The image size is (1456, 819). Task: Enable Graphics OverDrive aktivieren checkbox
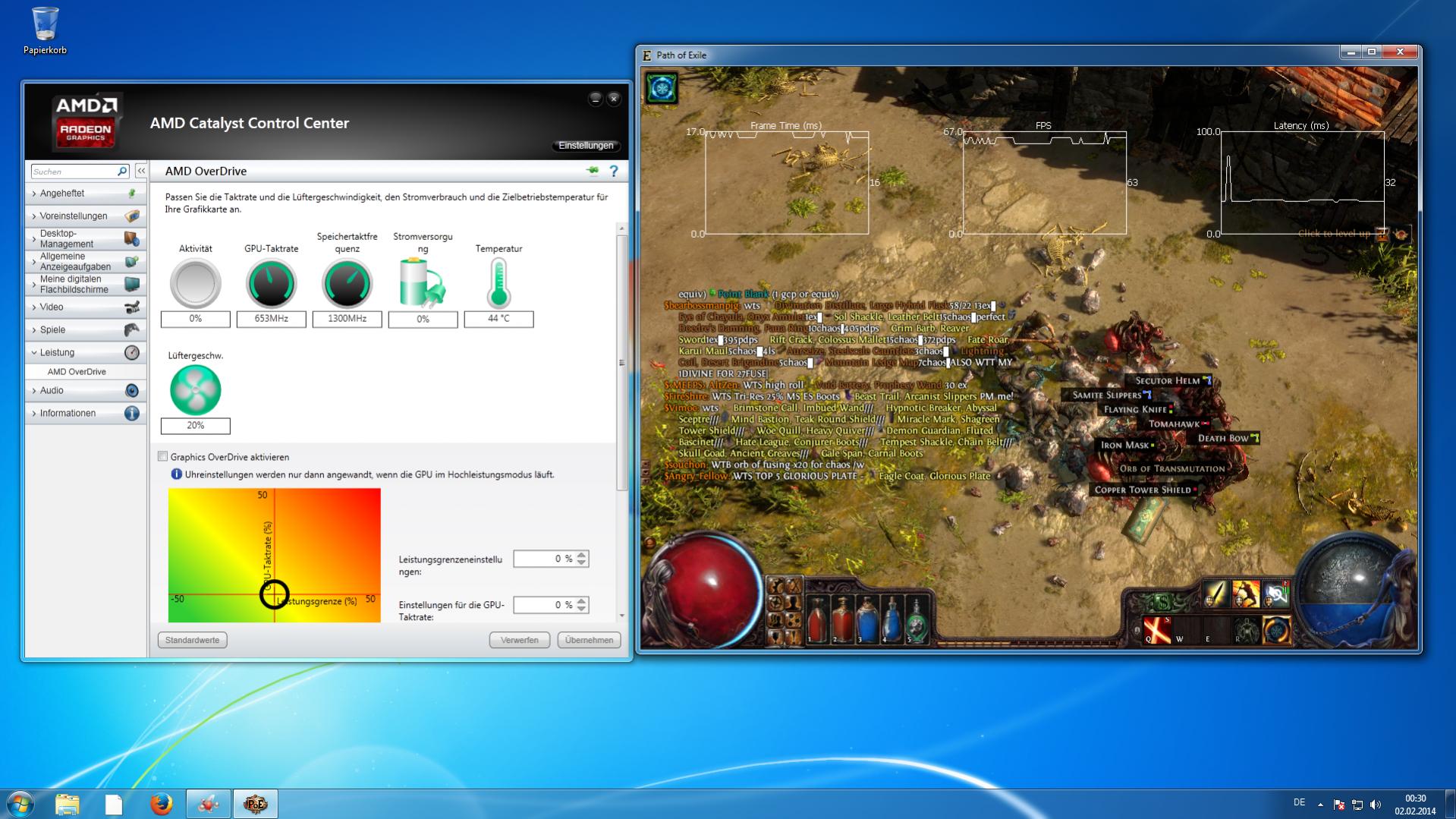coord(162,456)
